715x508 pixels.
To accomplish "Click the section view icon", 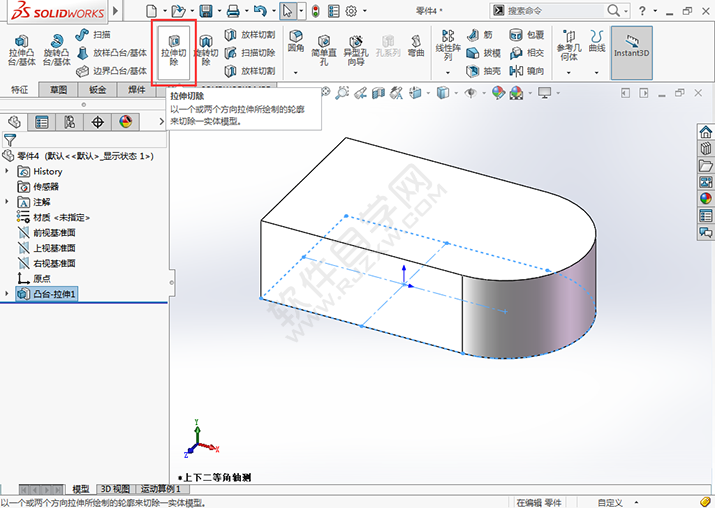I will pos(378,93).
